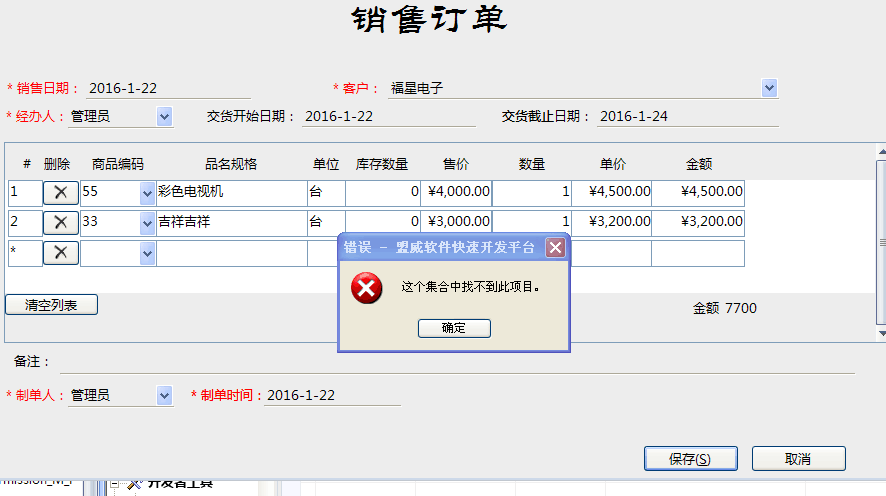Click the red error icon in the dialog
Viewport: 886px width, 496px height.
click(x=367, y=289)
